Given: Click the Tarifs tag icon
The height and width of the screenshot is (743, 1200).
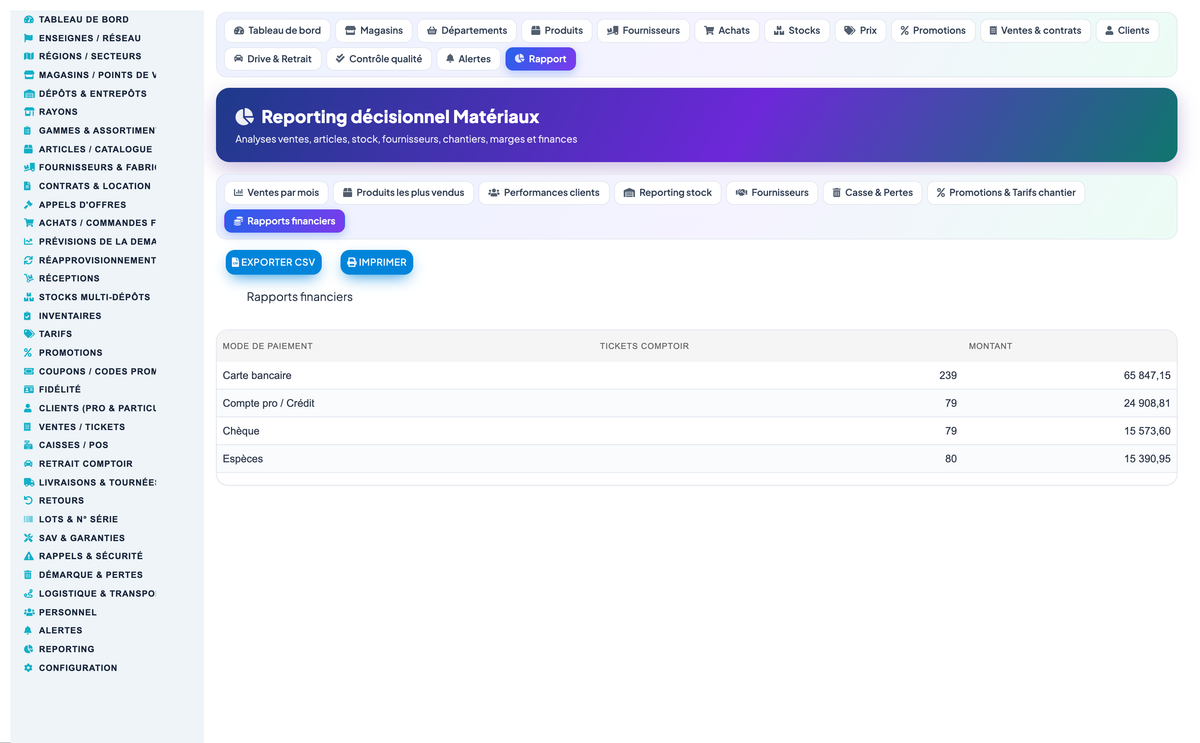Looking at the screenshot, I should coord(28,334).
